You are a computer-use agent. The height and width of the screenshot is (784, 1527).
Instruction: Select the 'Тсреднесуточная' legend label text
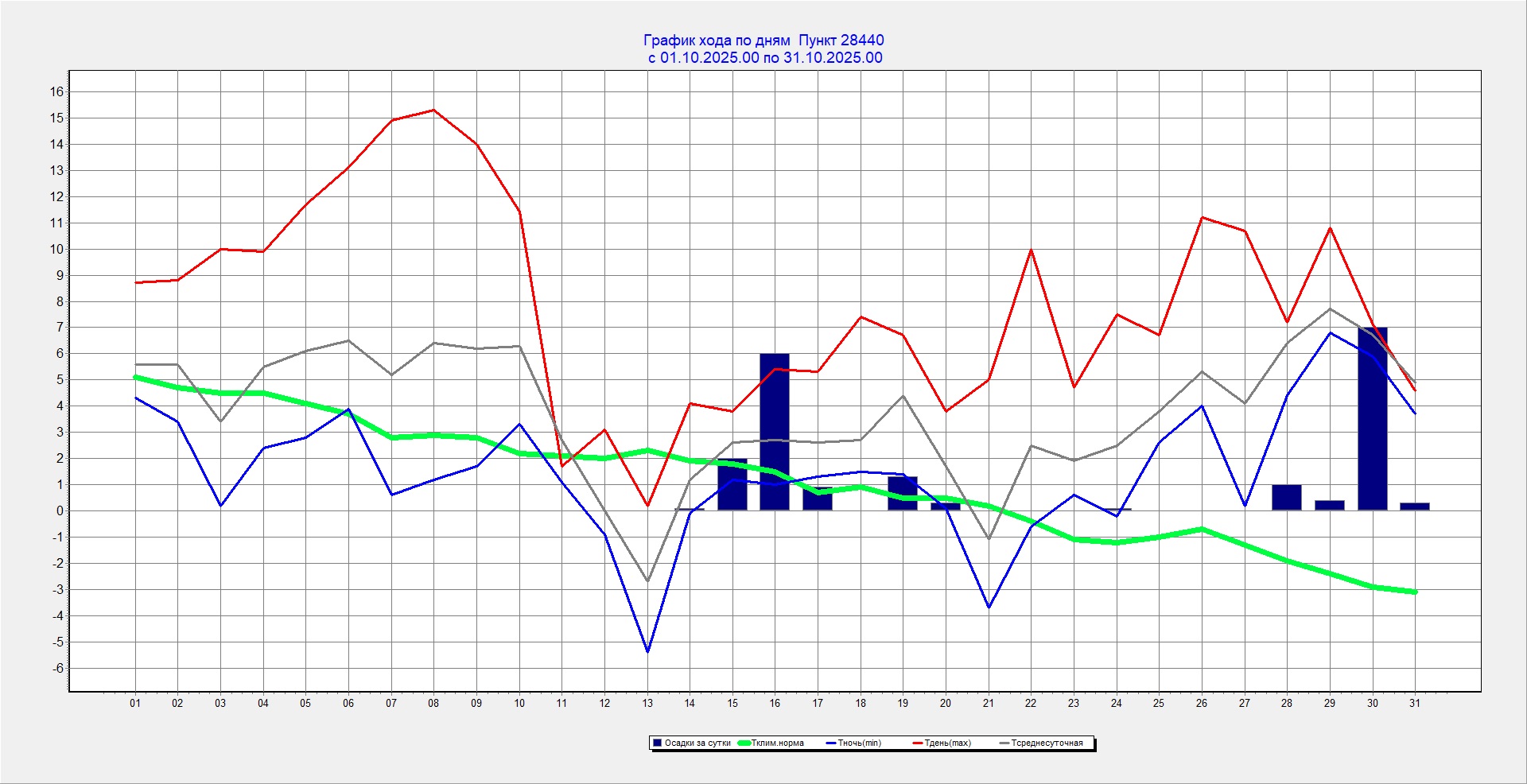tap(1047, 743)
